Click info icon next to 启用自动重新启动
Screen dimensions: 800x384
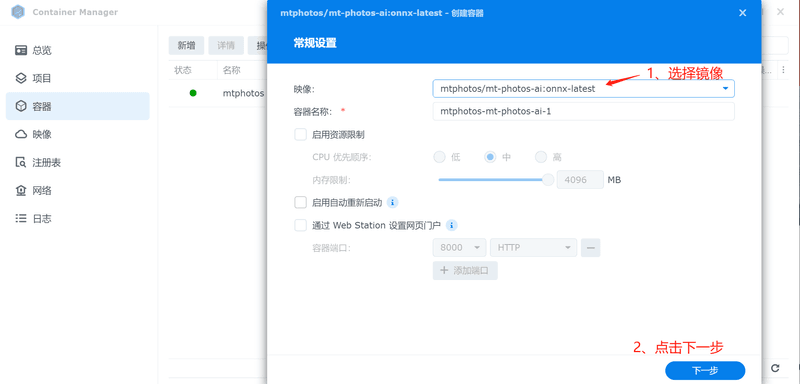[392, 202]
